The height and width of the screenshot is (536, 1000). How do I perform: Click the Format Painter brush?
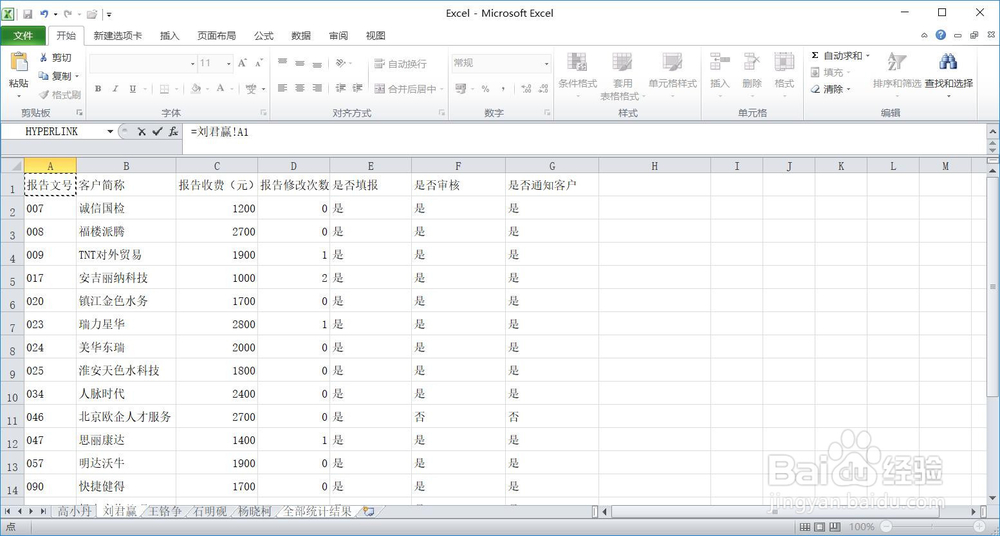[x=59, y=95]
